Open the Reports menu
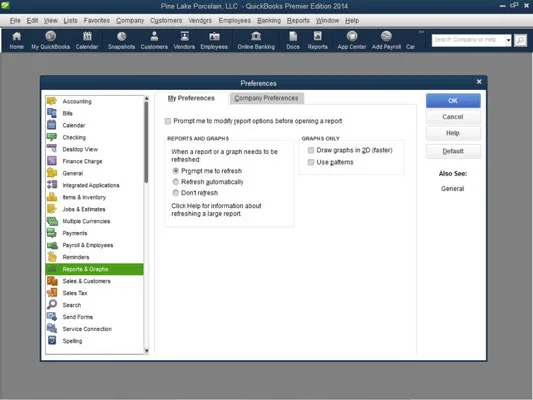 [298, 21]
